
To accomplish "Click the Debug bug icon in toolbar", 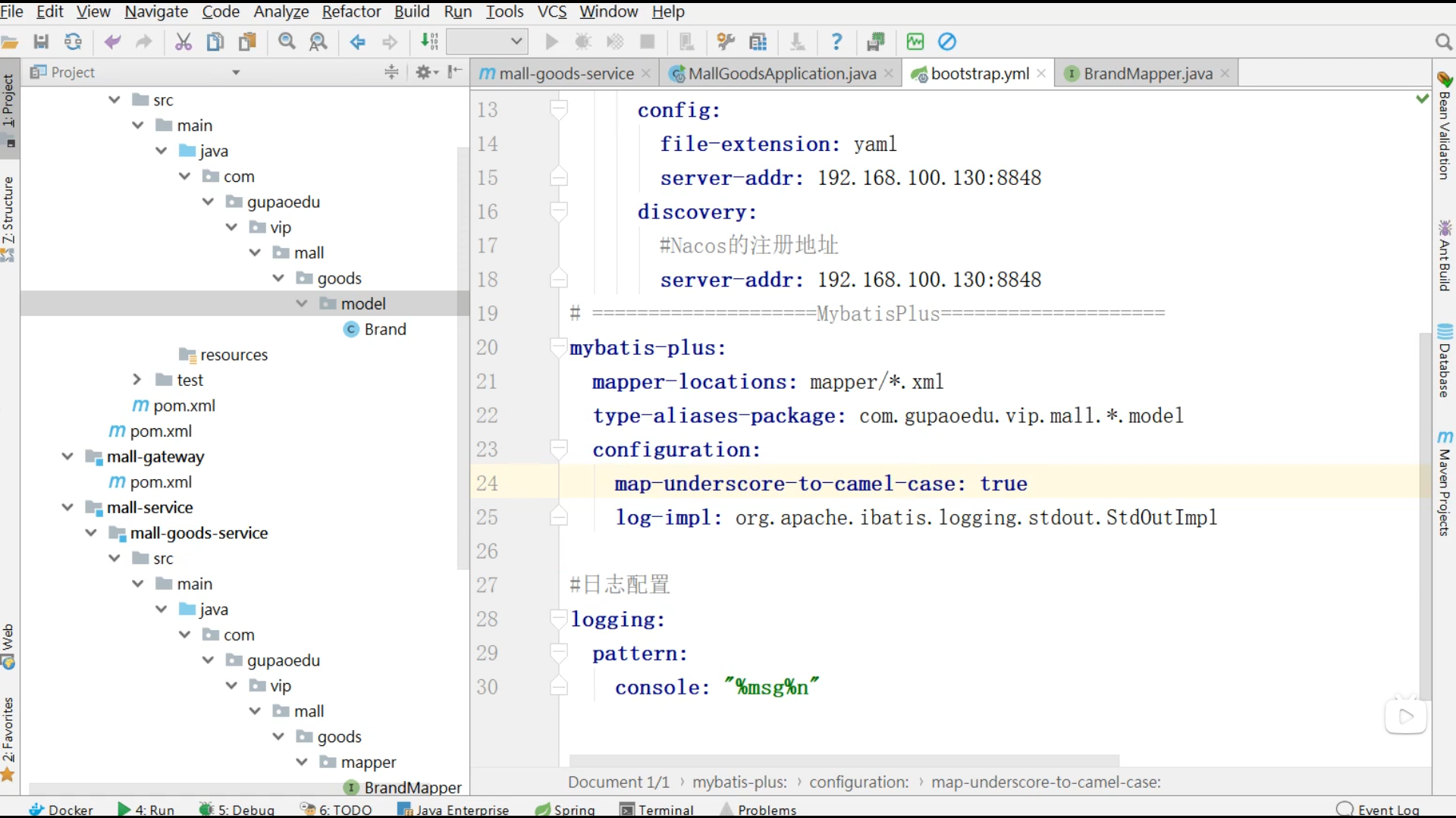I will (x=583, y=42).
